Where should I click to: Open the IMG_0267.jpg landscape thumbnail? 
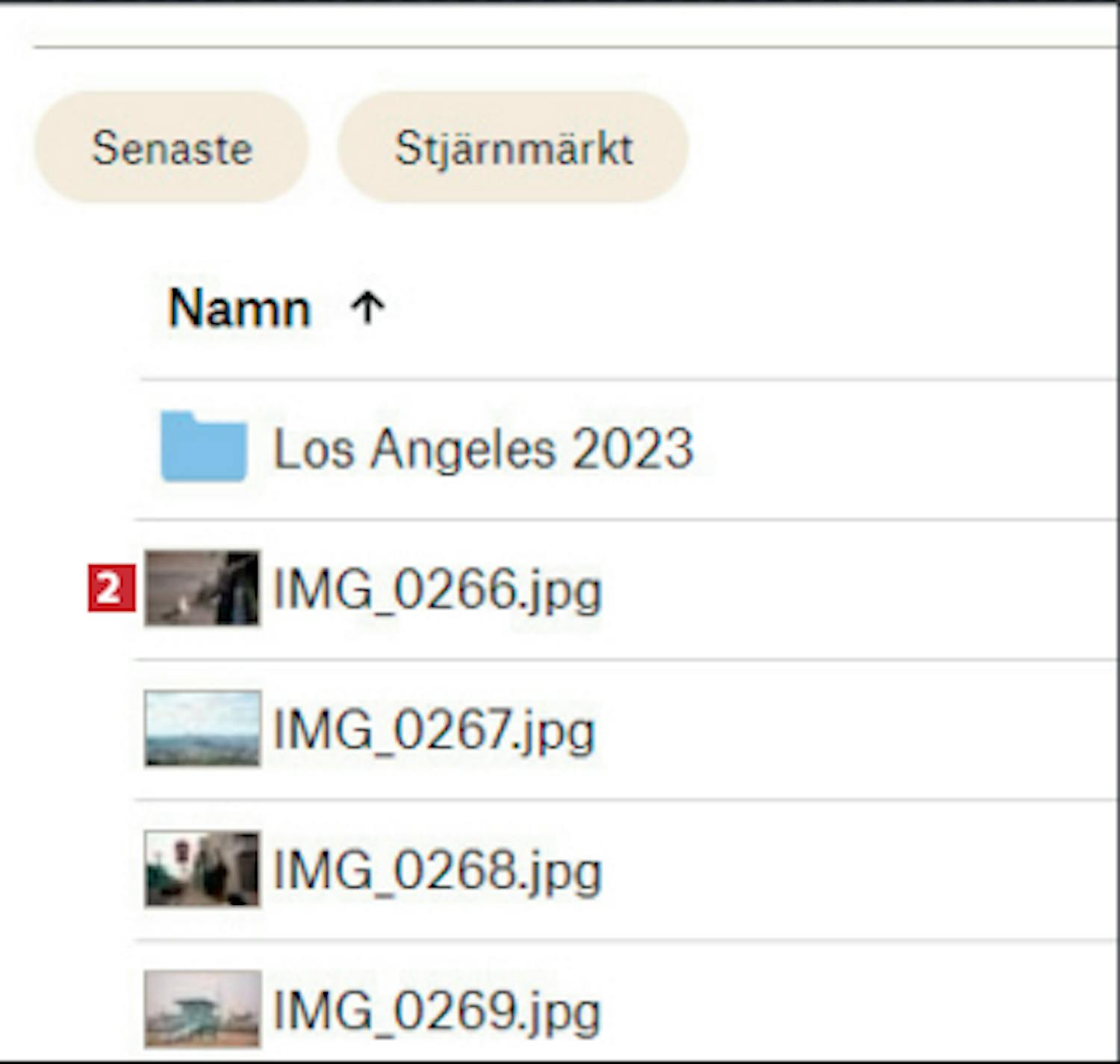pos(202,729)
